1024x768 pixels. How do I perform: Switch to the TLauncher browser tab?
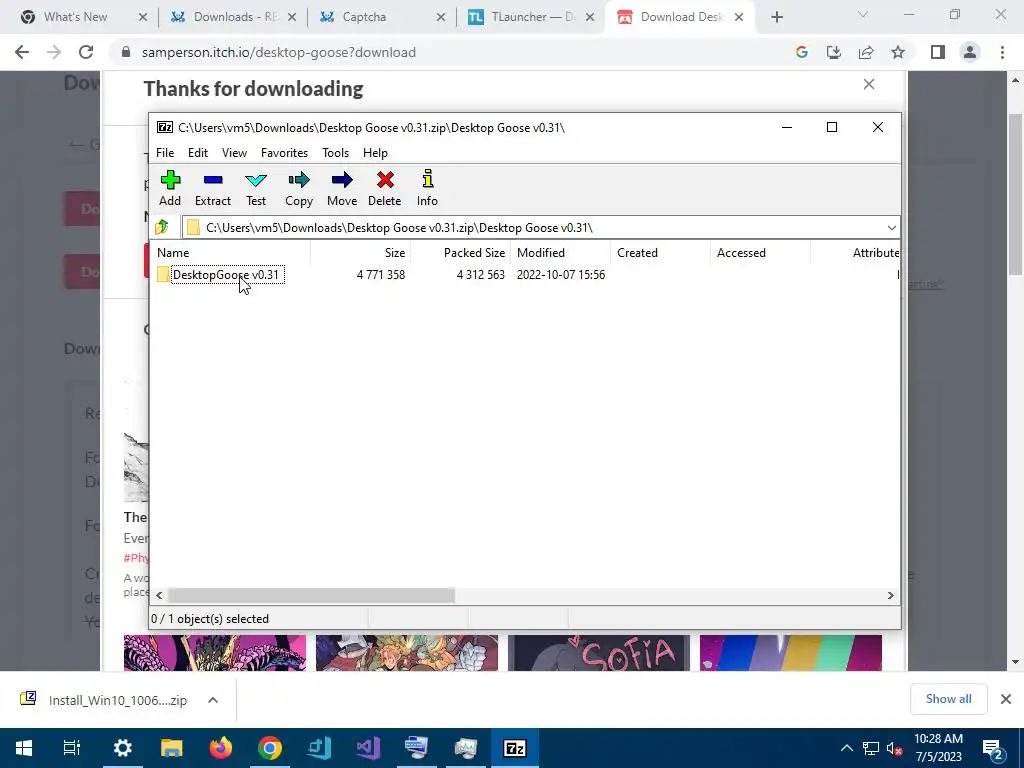click(530, 17)
